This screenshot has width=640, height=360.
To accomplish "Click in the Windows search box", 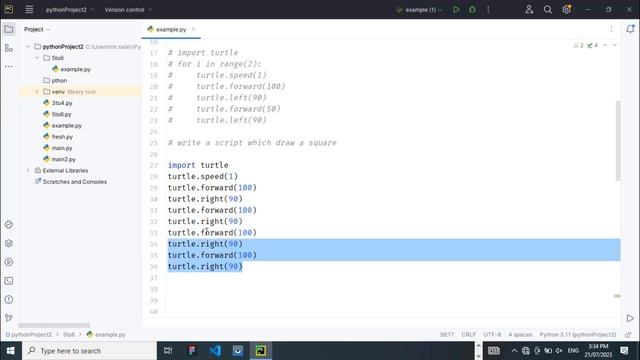I will 89,351.
